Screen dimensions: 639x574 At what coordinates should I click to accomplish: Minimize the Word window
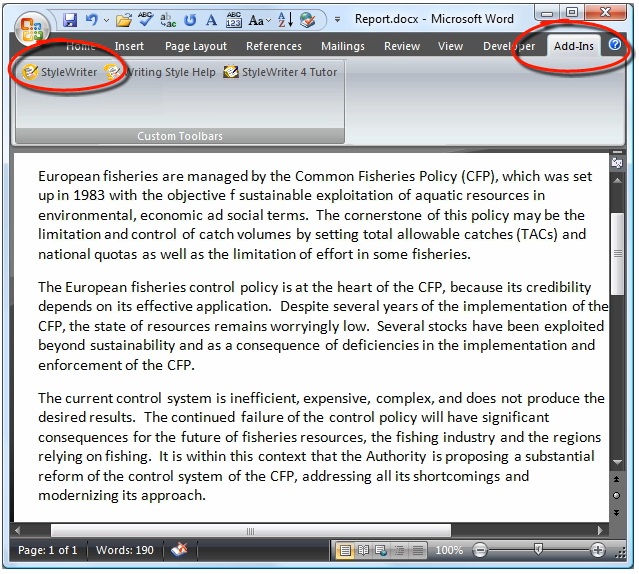[x=547, y=13]
